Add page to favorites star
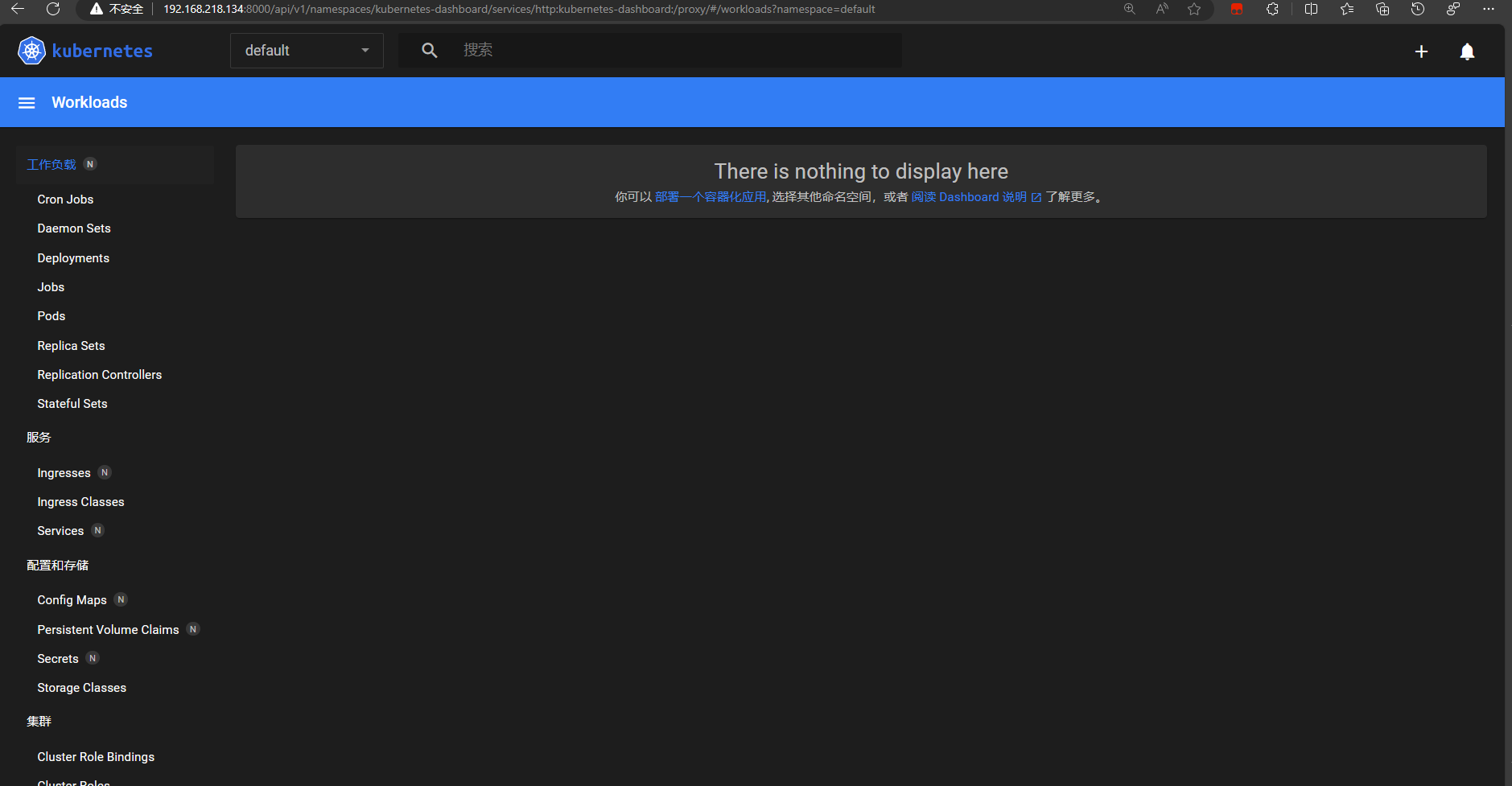Viewport: 1512px width, 786px height. pyautogui.click(x=1194, y=9)
